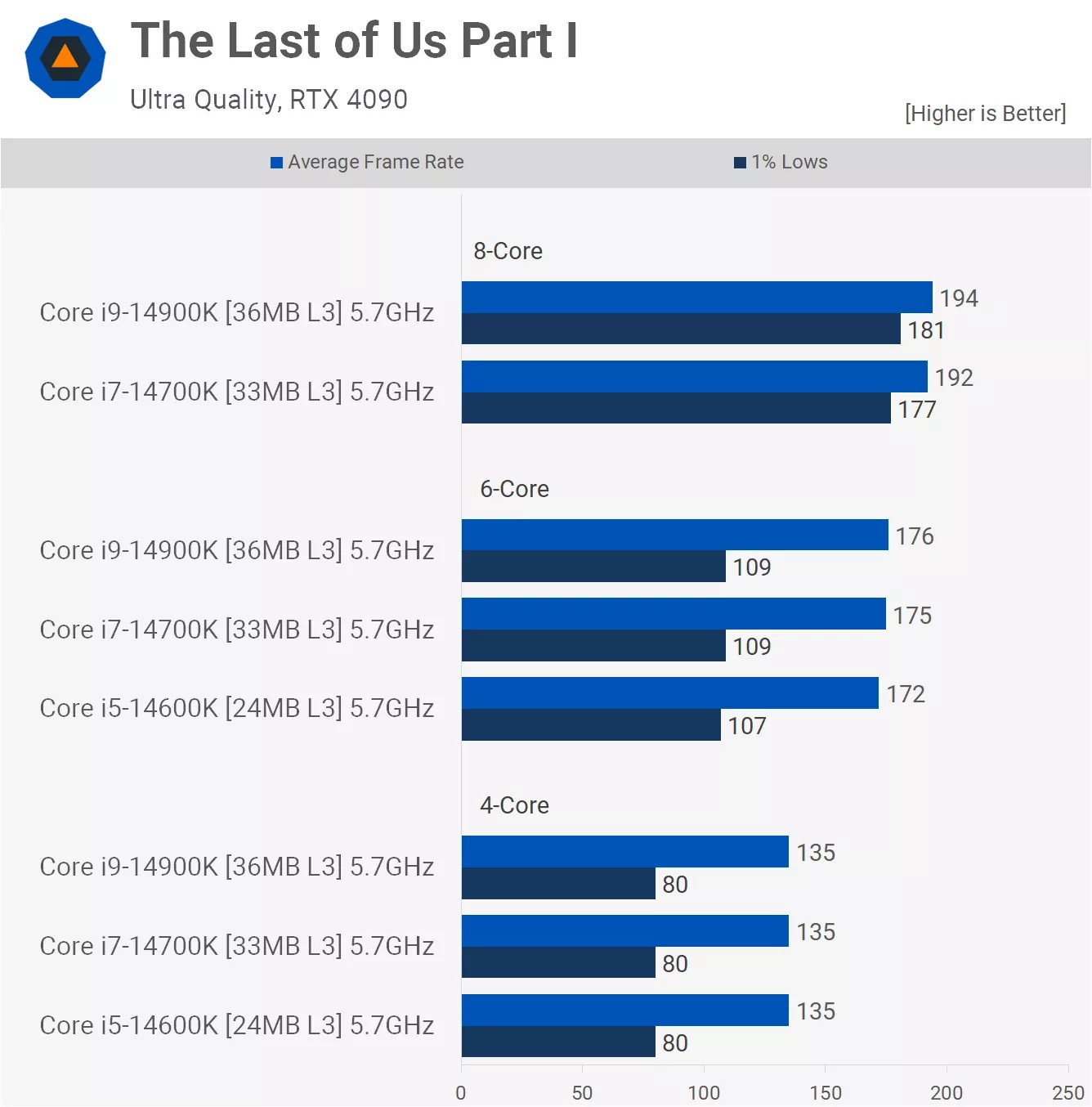The width and height of the screenshot is (1092, 1107).
Task: Click the chart title 'The Last of Us Part I'
Action: (x=354, y=41)
